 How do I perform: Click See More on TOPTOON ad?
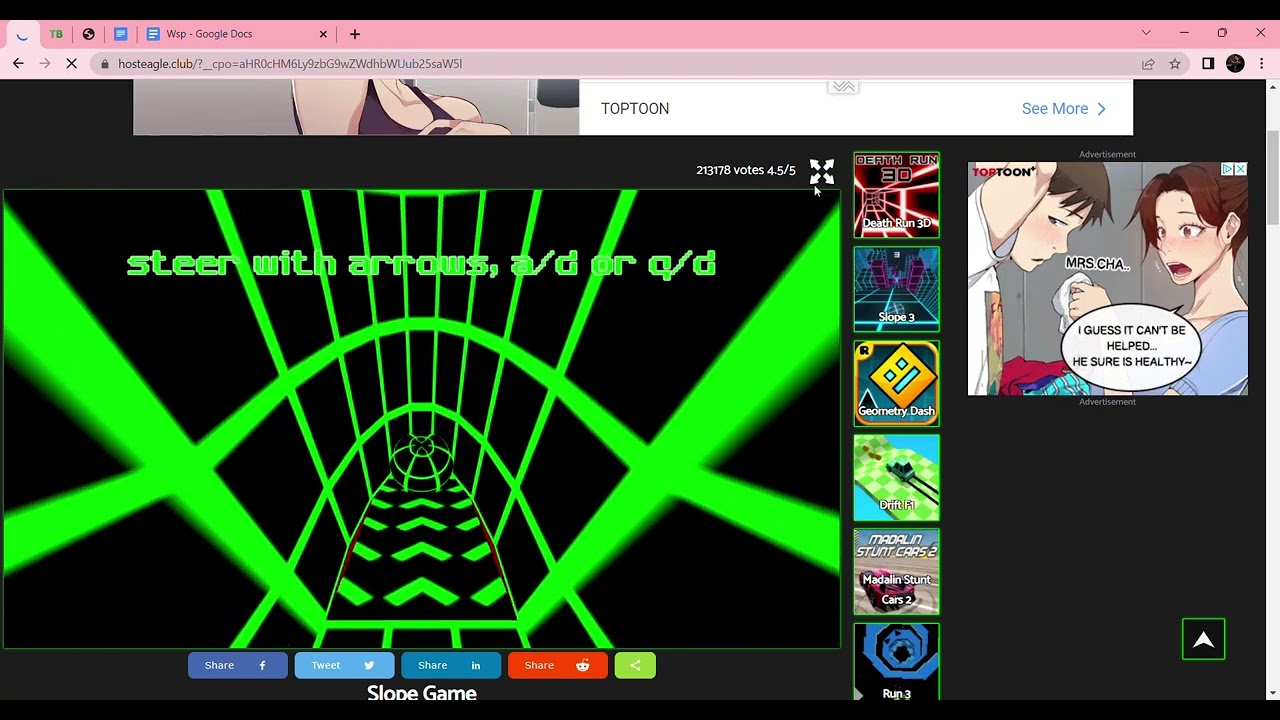coord(1064,108)
